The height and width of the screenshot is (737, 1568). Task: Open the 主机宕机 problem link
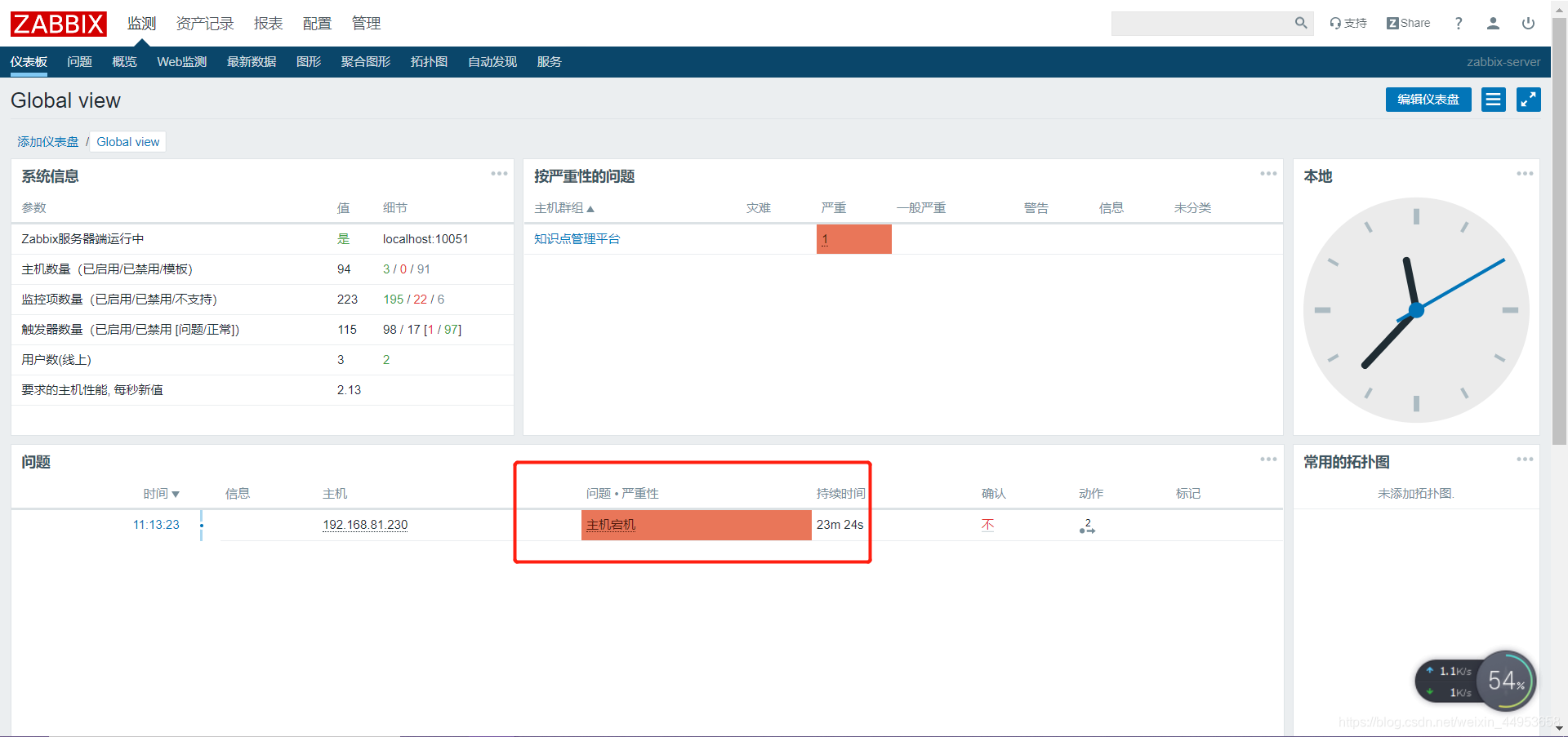point(611,525)
